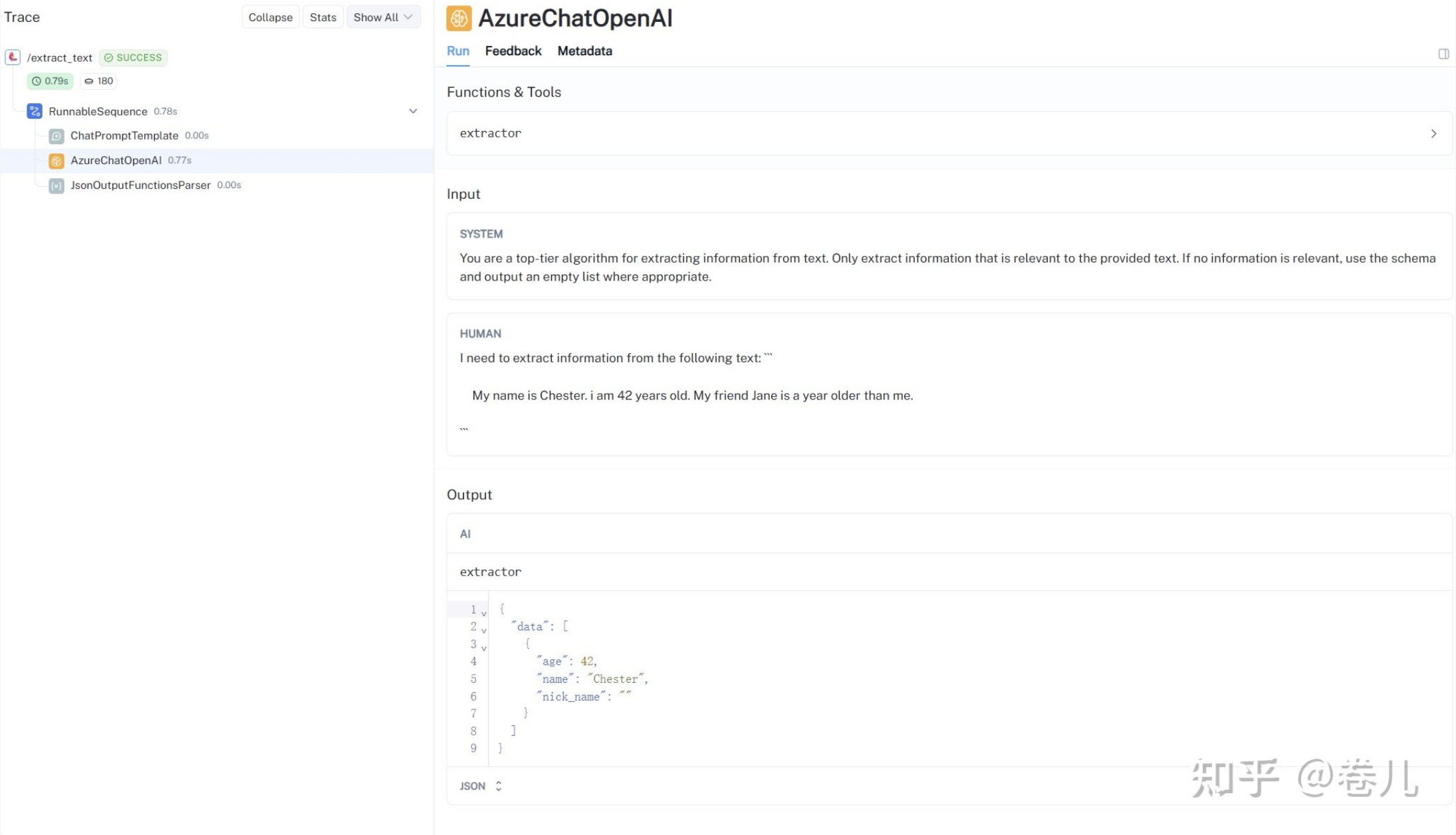Click the JsonOutputFunctionsParser node icon
The image size is (1456, 835).
click(57, 185)
